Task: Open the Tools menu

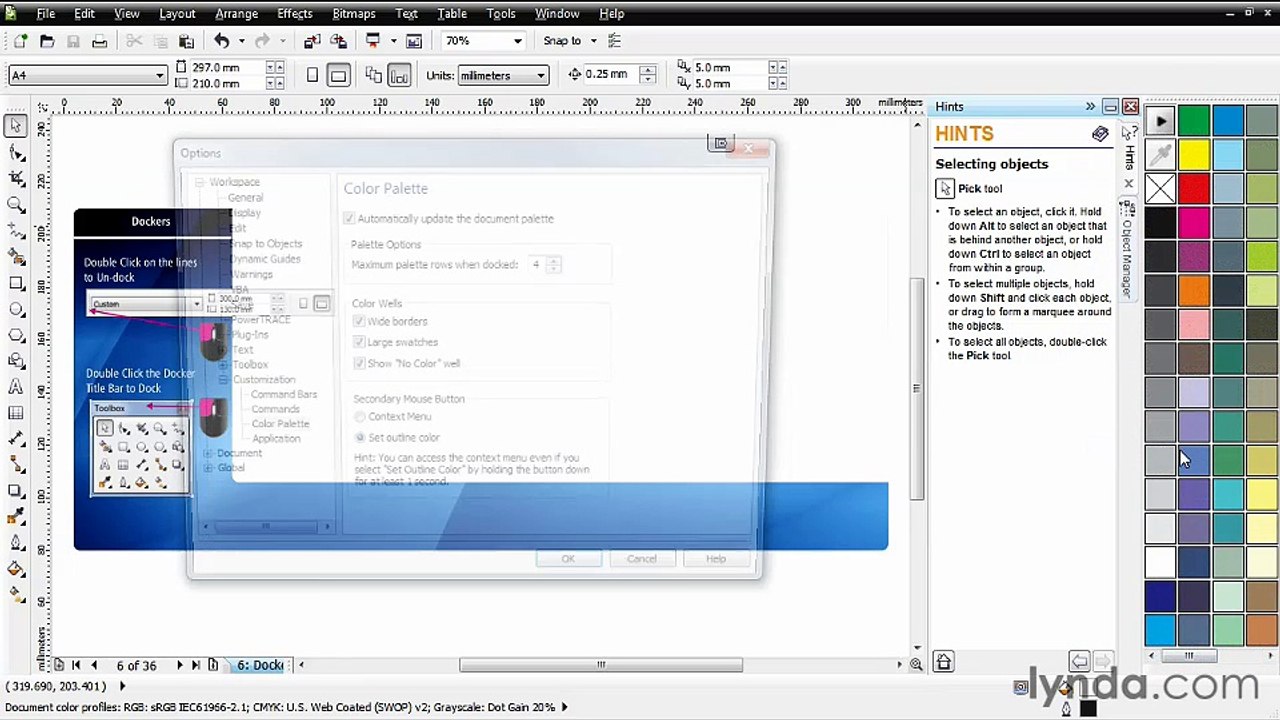Action: coord(501,13)
